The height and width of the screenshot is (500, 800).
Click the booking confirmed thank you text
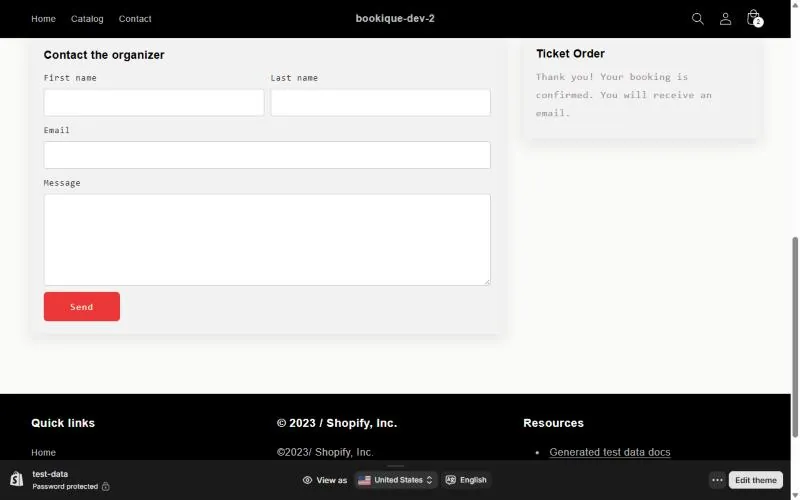pos(623,95)
